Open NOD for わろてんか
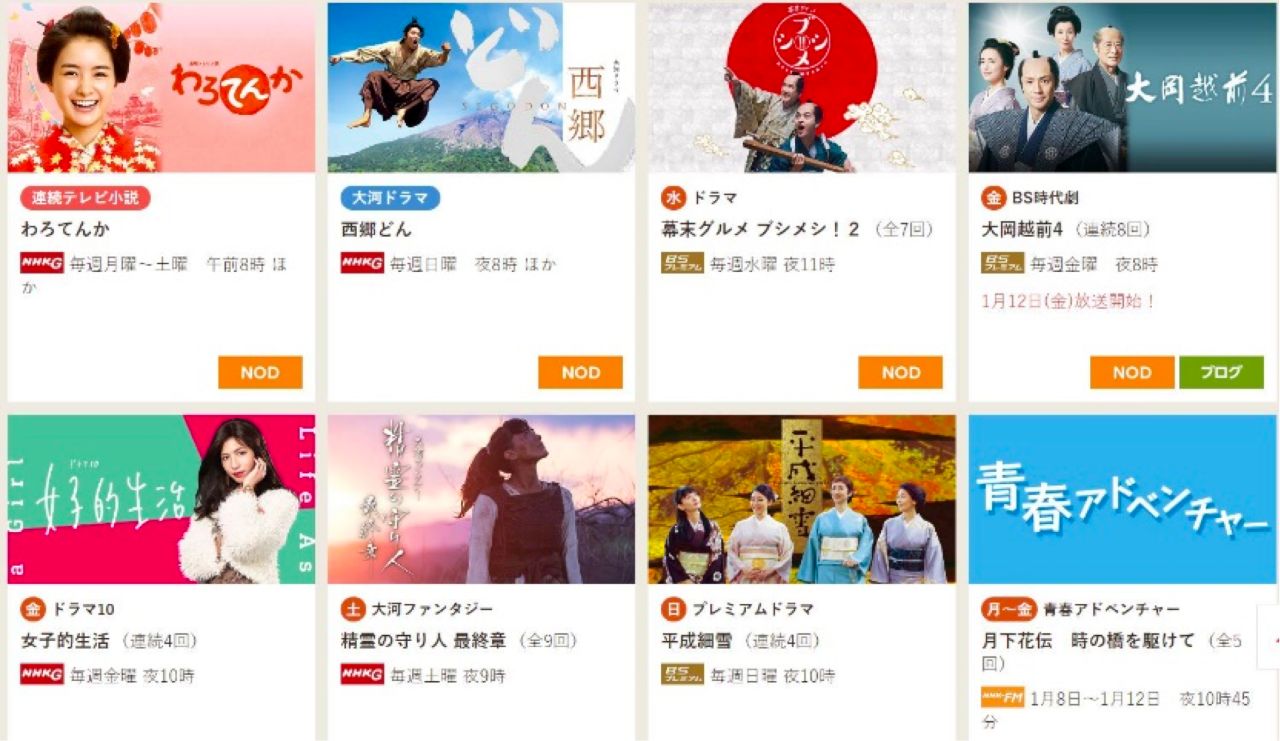 tap(260, 372)
